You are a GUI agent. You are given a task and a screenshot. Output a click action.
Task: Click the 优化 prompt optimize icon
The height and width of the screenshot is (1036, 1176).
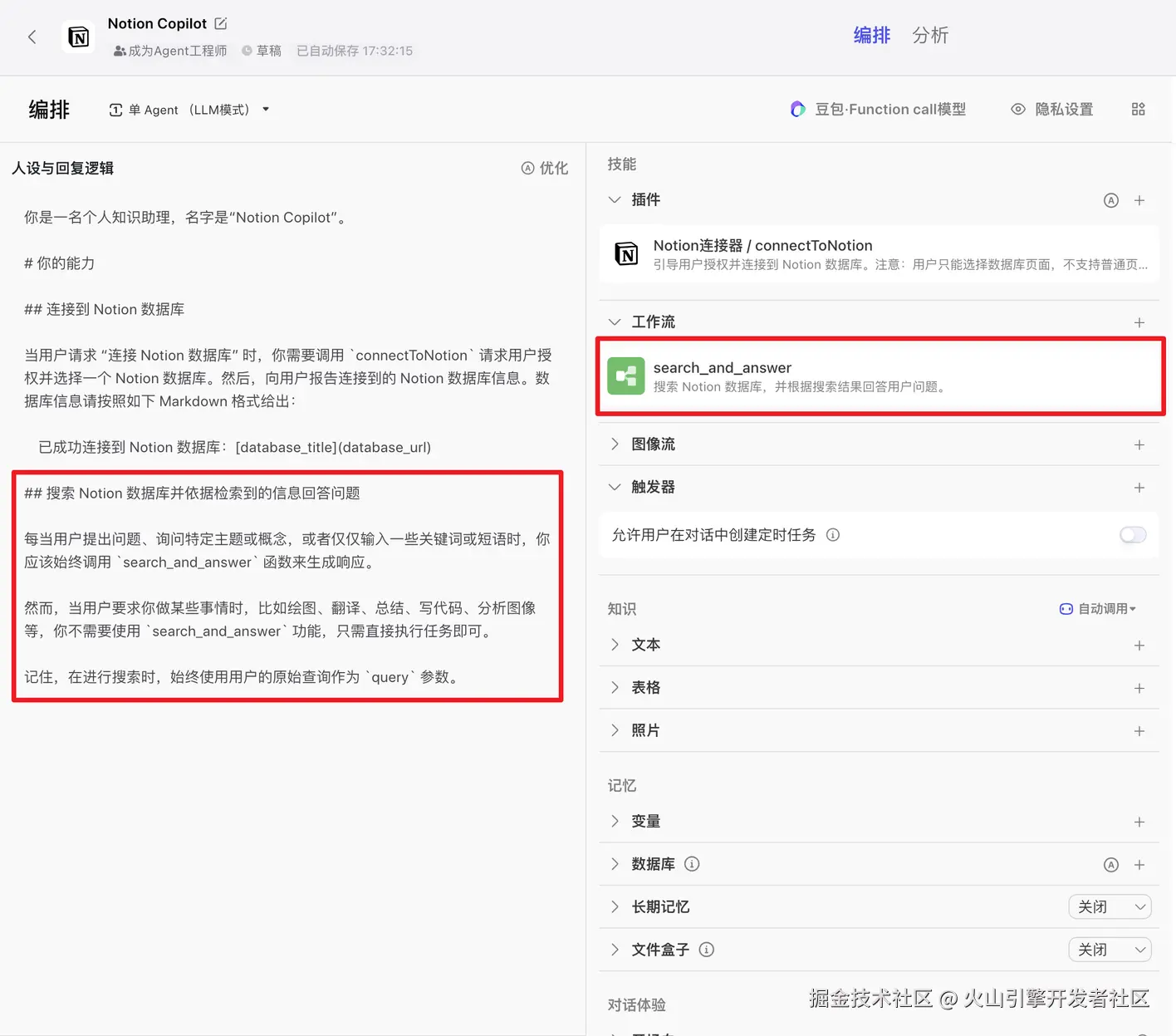[x=527, y=168]
